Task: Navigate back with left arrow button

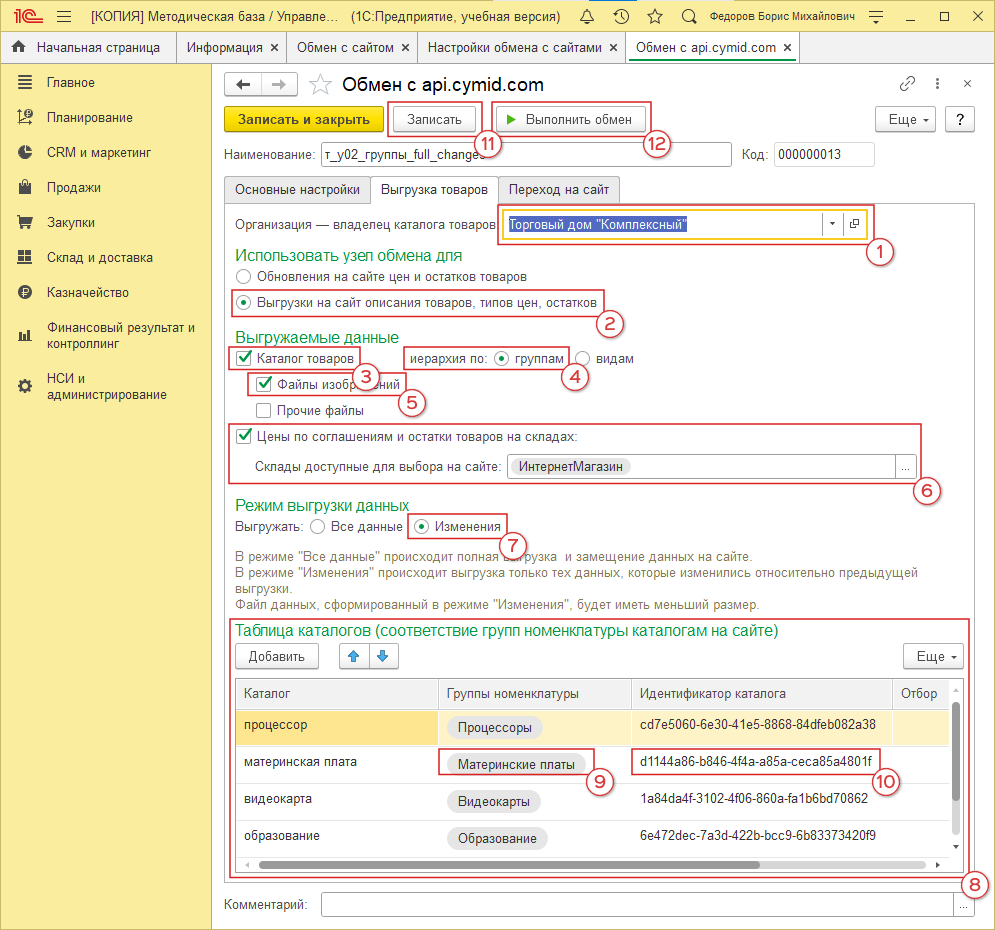Action: point(243,85)
